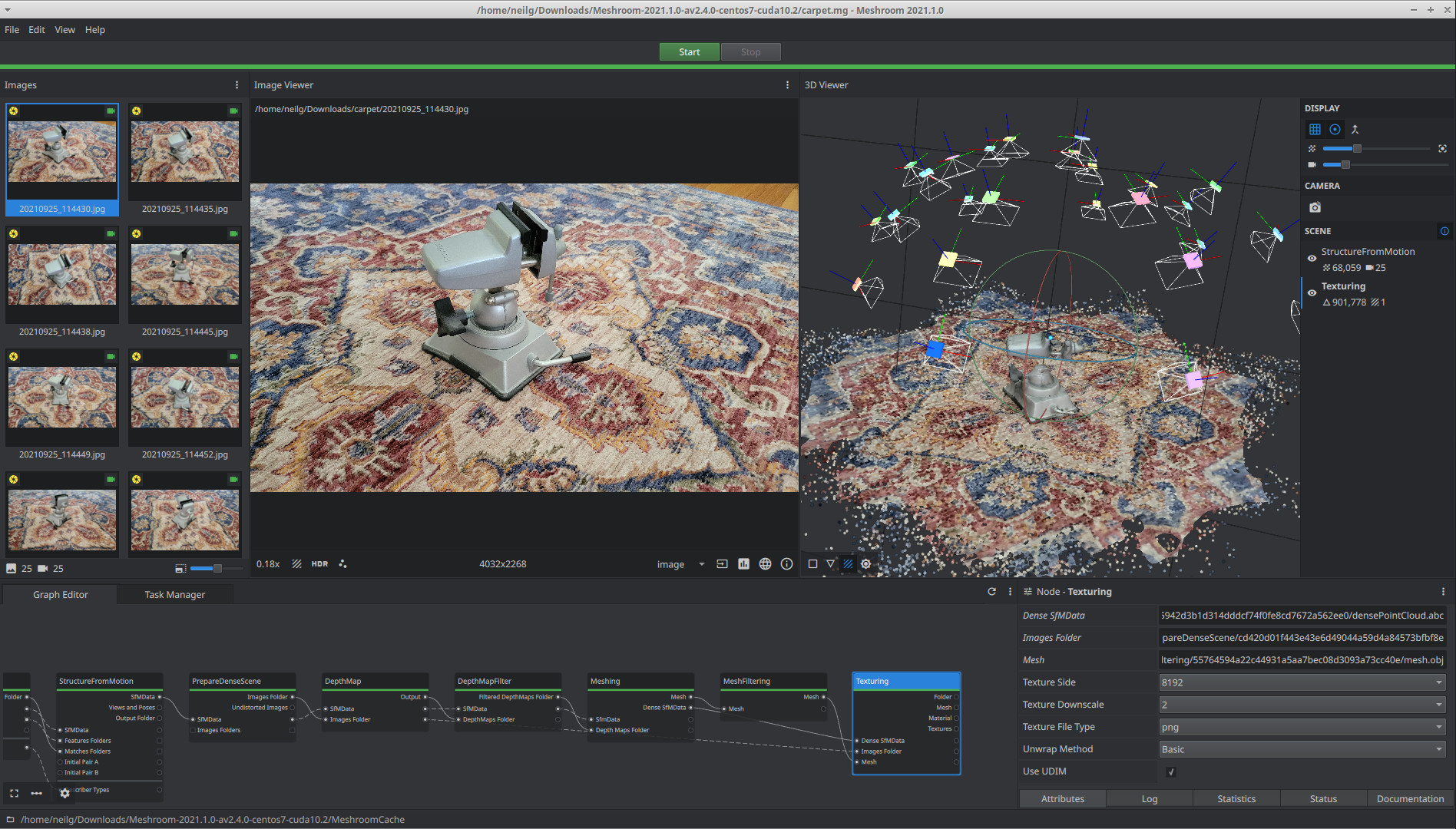This screenshot has height=829, width=1456.
Task: Open the Unwrap Method dropdown
Action: pyautogui.click(x=1302, y=749)
